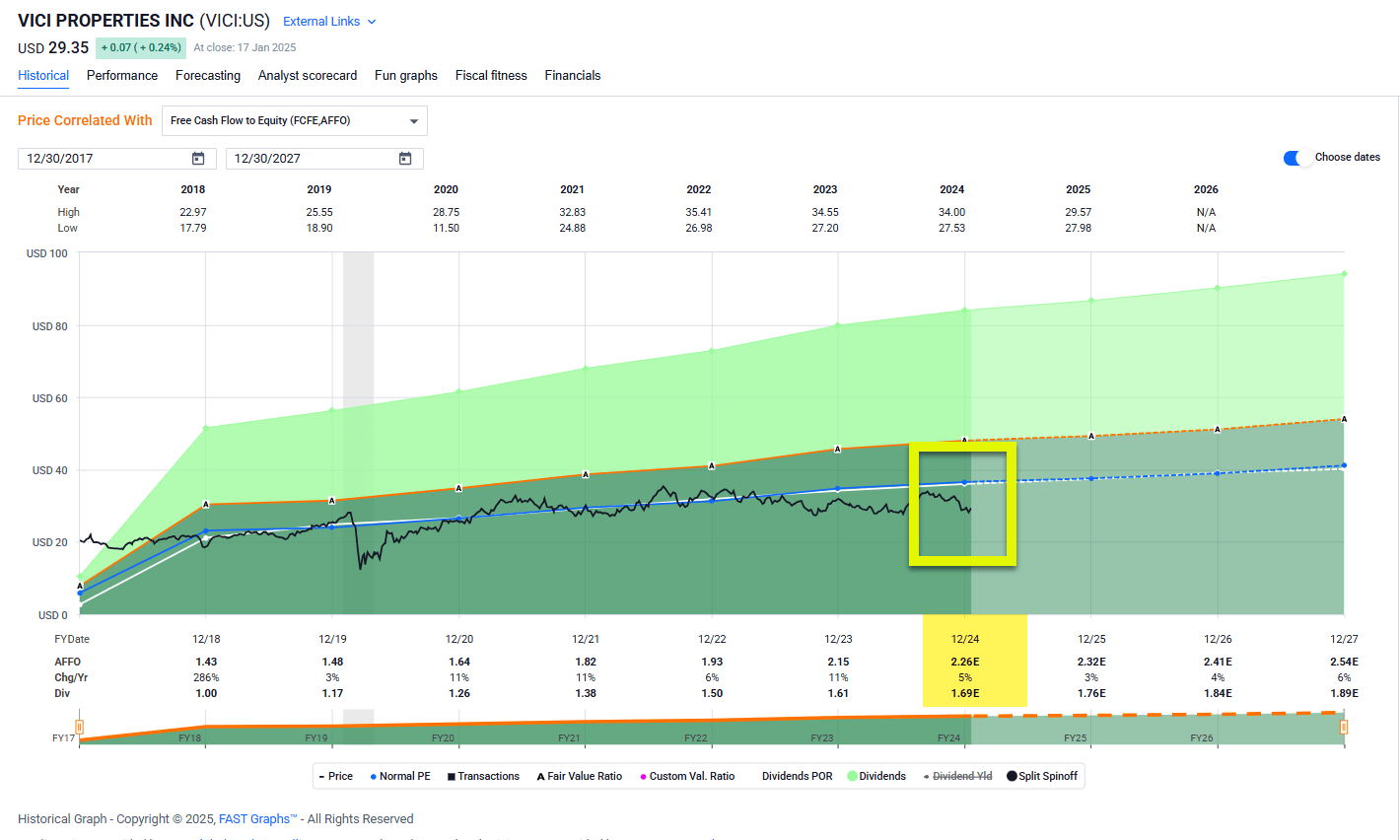Screen dimensions: 1400x840
Task: Click the Fair Value Ratio triangle legend icon
Action: (x=539, y=776)
